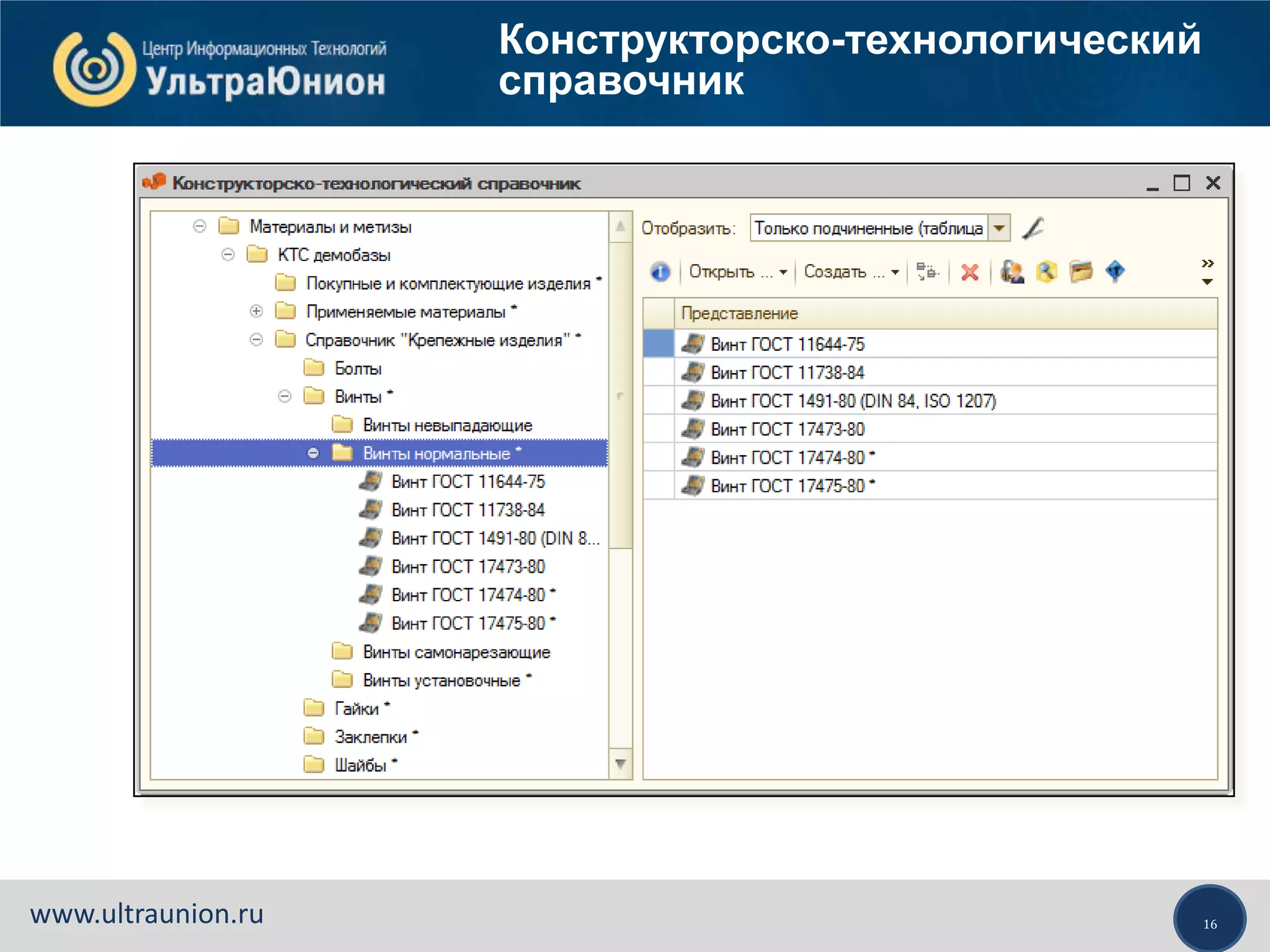Select table row Винт ГОСТ 1491-80 (DIN 84, ISO 1207)
This screenshot has height=952, width=1270.
tap(930, 400)
